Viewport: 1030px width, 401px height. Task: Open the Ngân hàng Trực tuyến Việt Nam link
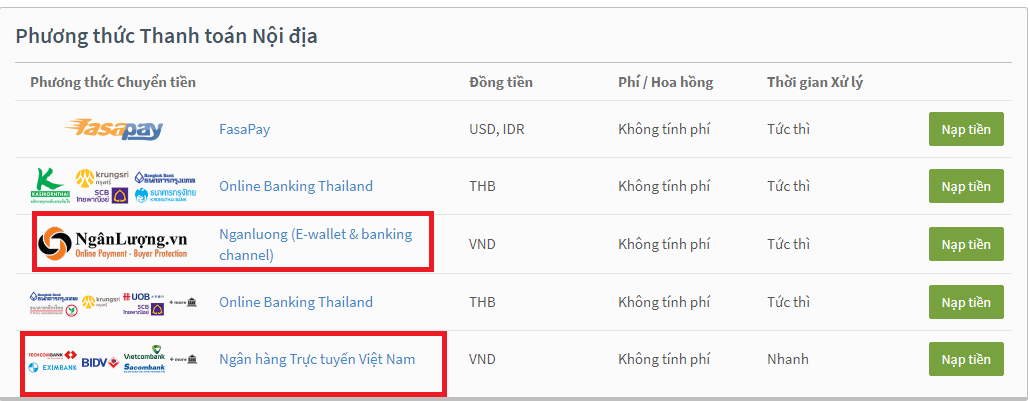[x=317, y=360]
